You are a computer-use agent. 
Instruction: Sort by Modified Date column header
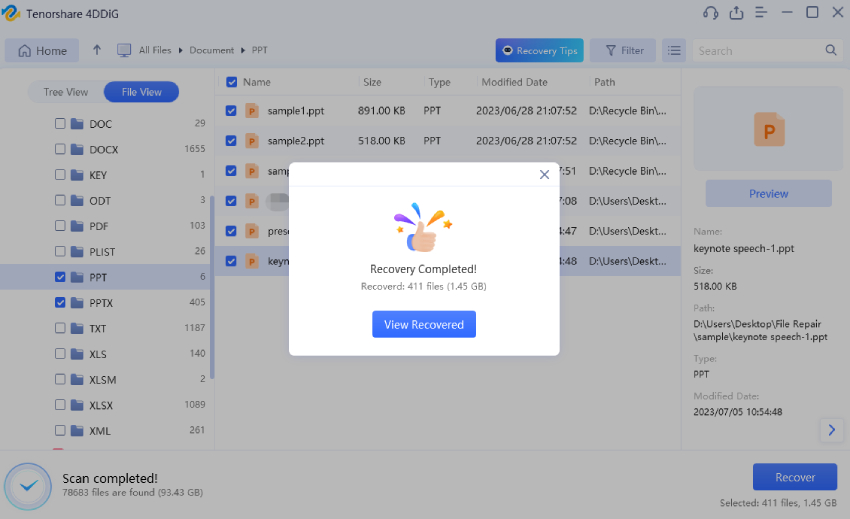click(x=514, y=82)
